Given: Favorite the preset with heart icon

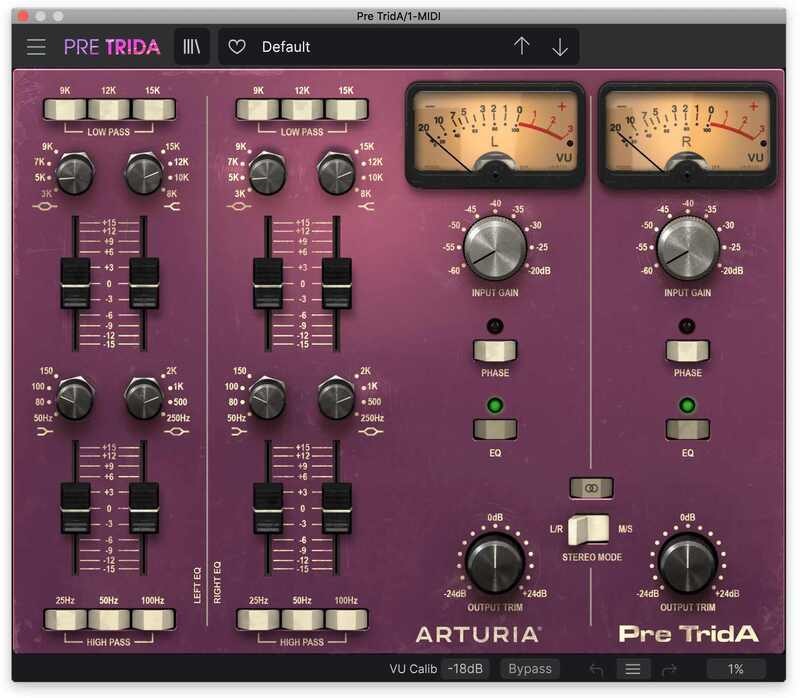Looking at the screenshot, I should tap(237, 47).
